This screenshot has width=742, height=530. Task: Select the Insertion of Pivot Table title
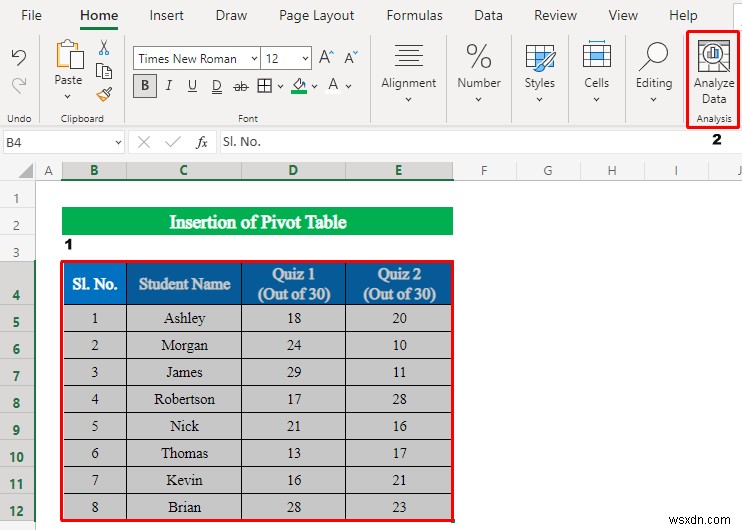257,221
